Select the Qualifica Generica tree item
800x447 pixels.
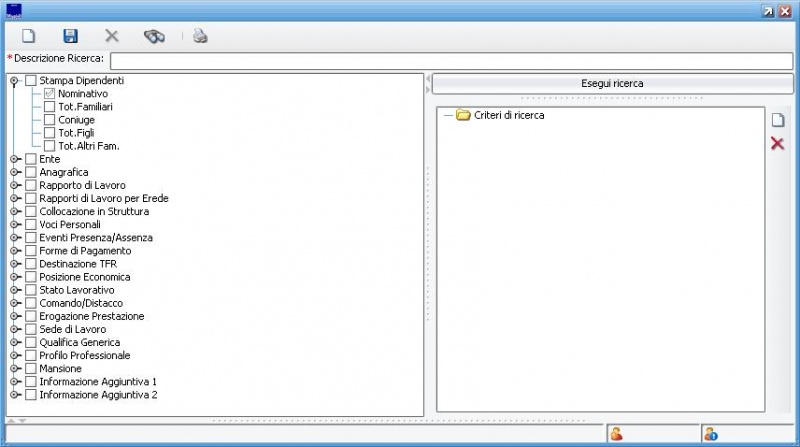point(80,342)
